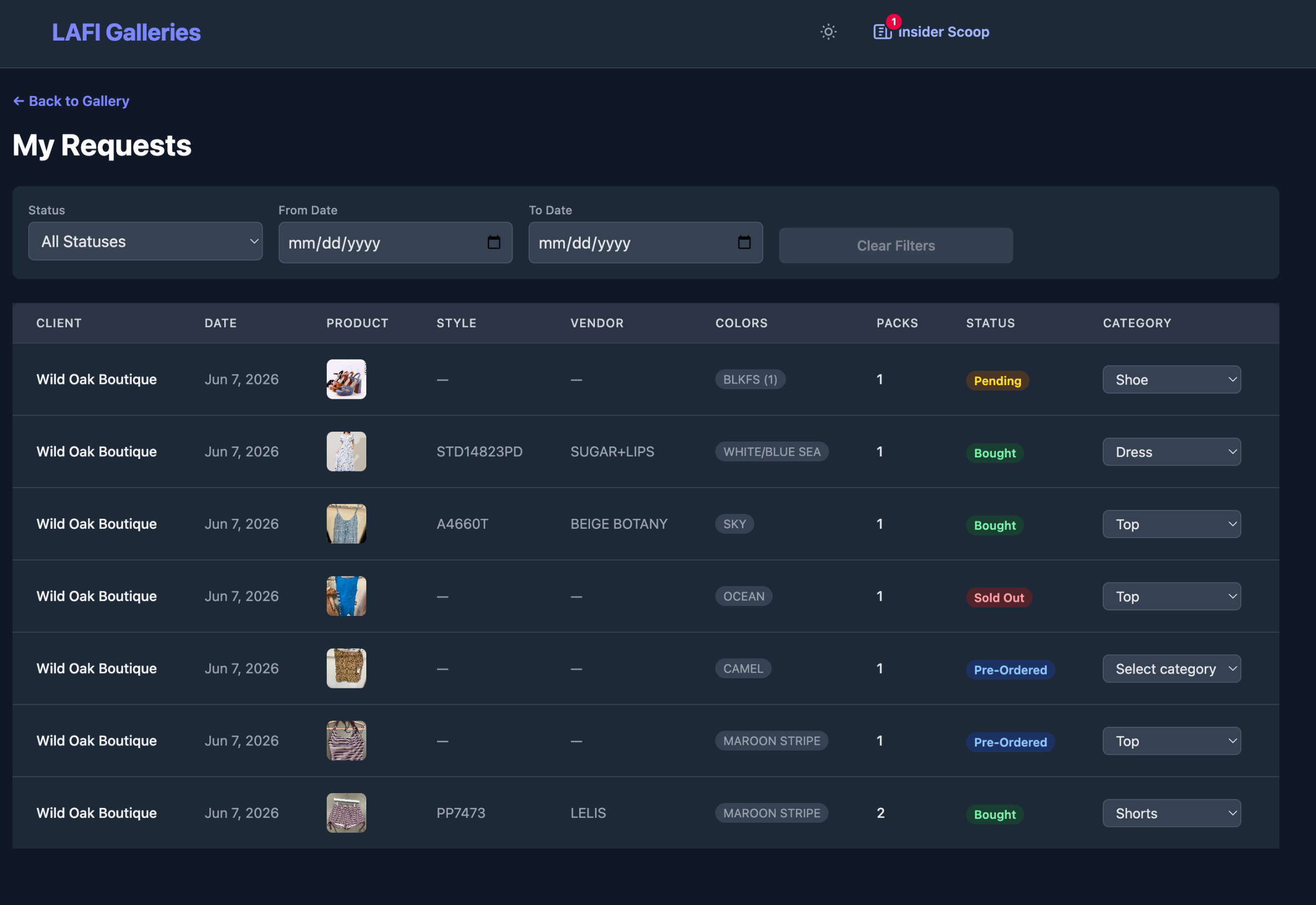Toggle the light/dark theme sun icon
Image resolution: width=1316 pixels, height=905 pixels.
point(828,32)
